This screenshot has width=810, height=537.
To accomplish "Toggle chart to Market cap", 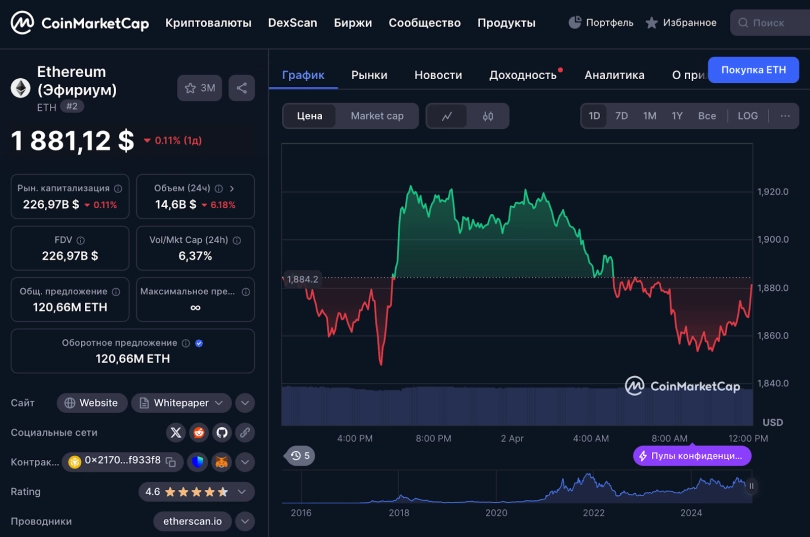I will coord(377,116).
